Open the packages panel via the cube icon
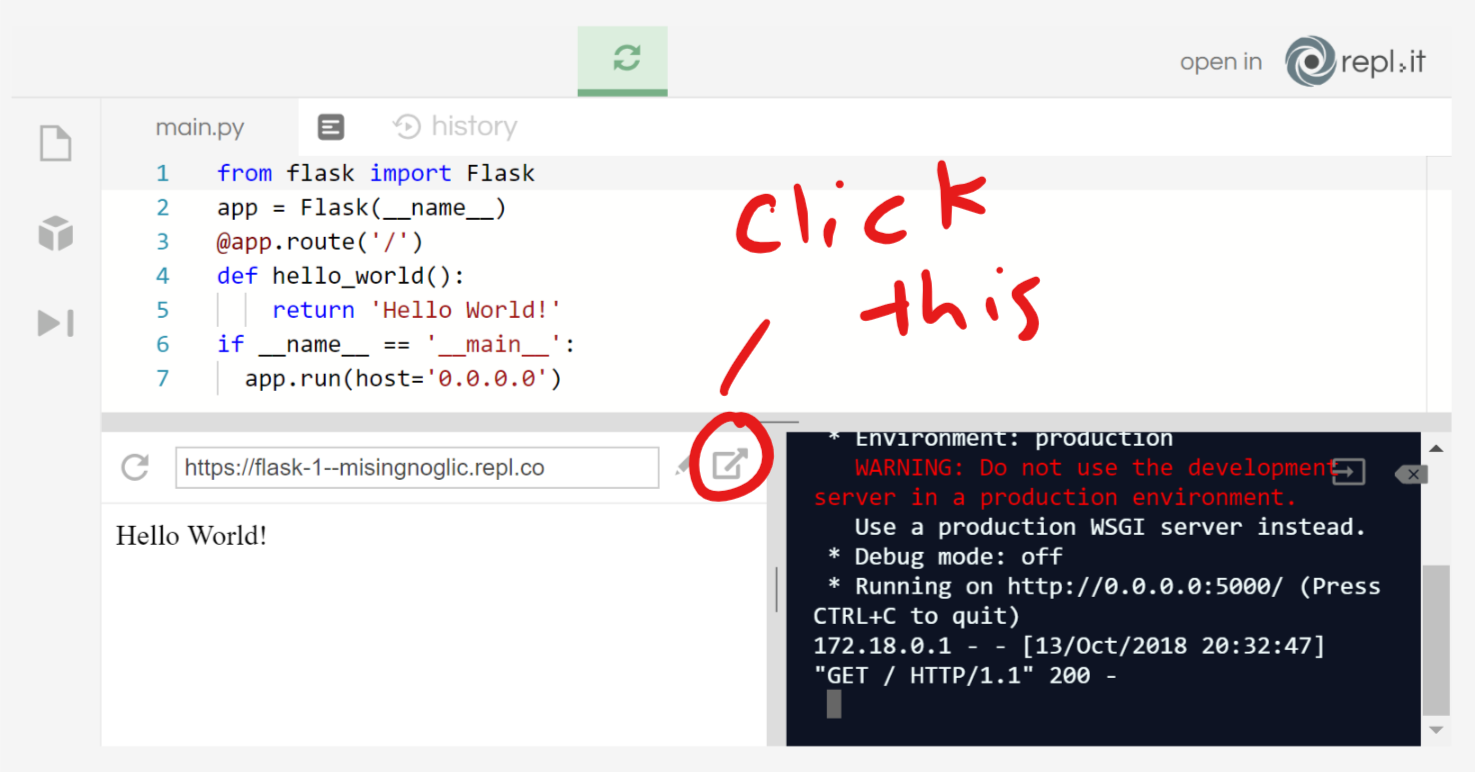This screenshot has height=772, width=1475. pos(54,232)
